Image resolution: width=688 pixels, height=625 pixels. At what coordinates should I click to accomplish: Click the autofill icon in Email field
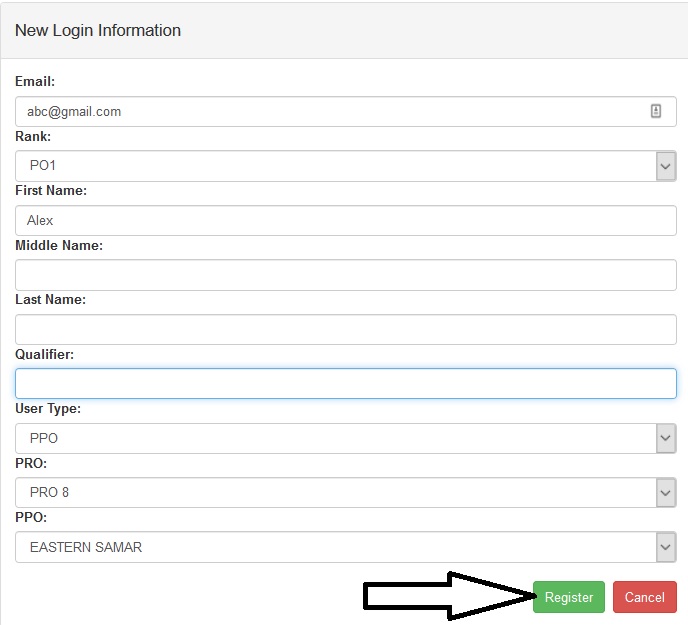[656, 112]
